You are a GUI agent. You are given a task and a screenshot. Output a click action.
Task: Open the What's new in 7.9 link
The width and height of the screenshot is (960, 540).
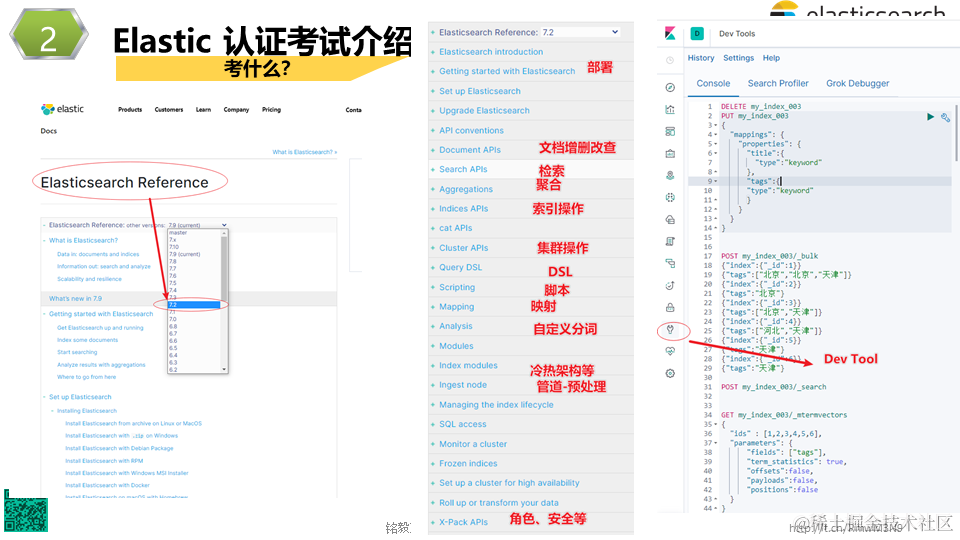point(75,299)
